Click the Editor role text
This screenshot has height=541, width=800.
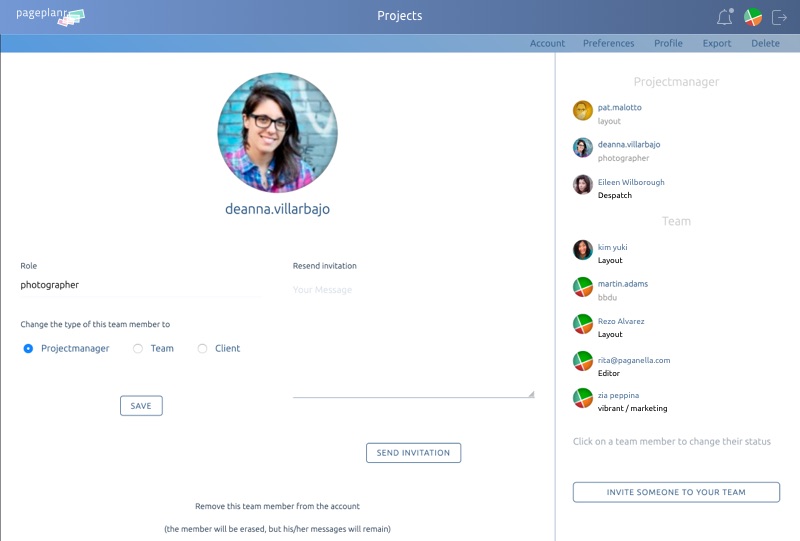[609, 374]
